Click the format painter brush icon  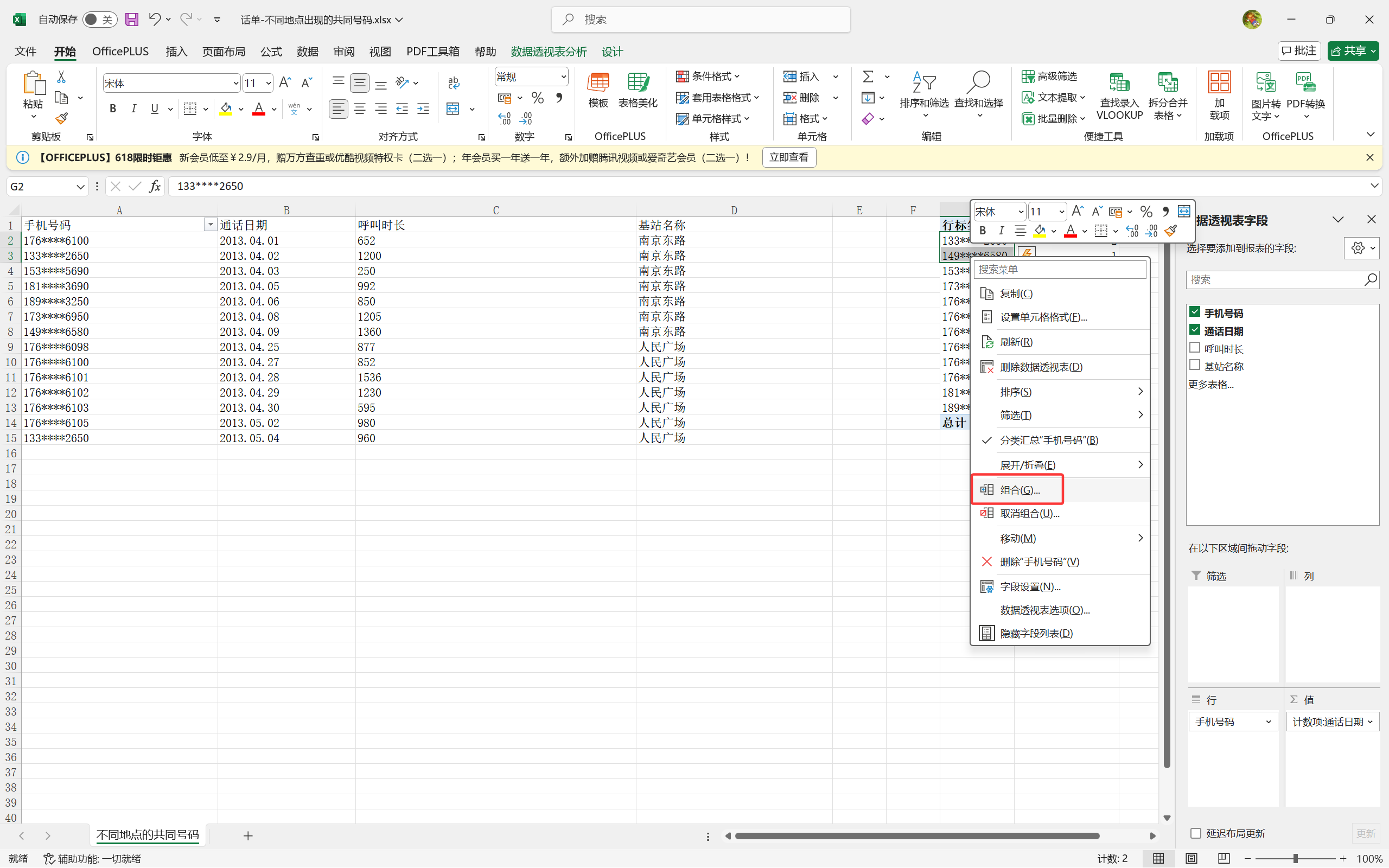[61, 119]
